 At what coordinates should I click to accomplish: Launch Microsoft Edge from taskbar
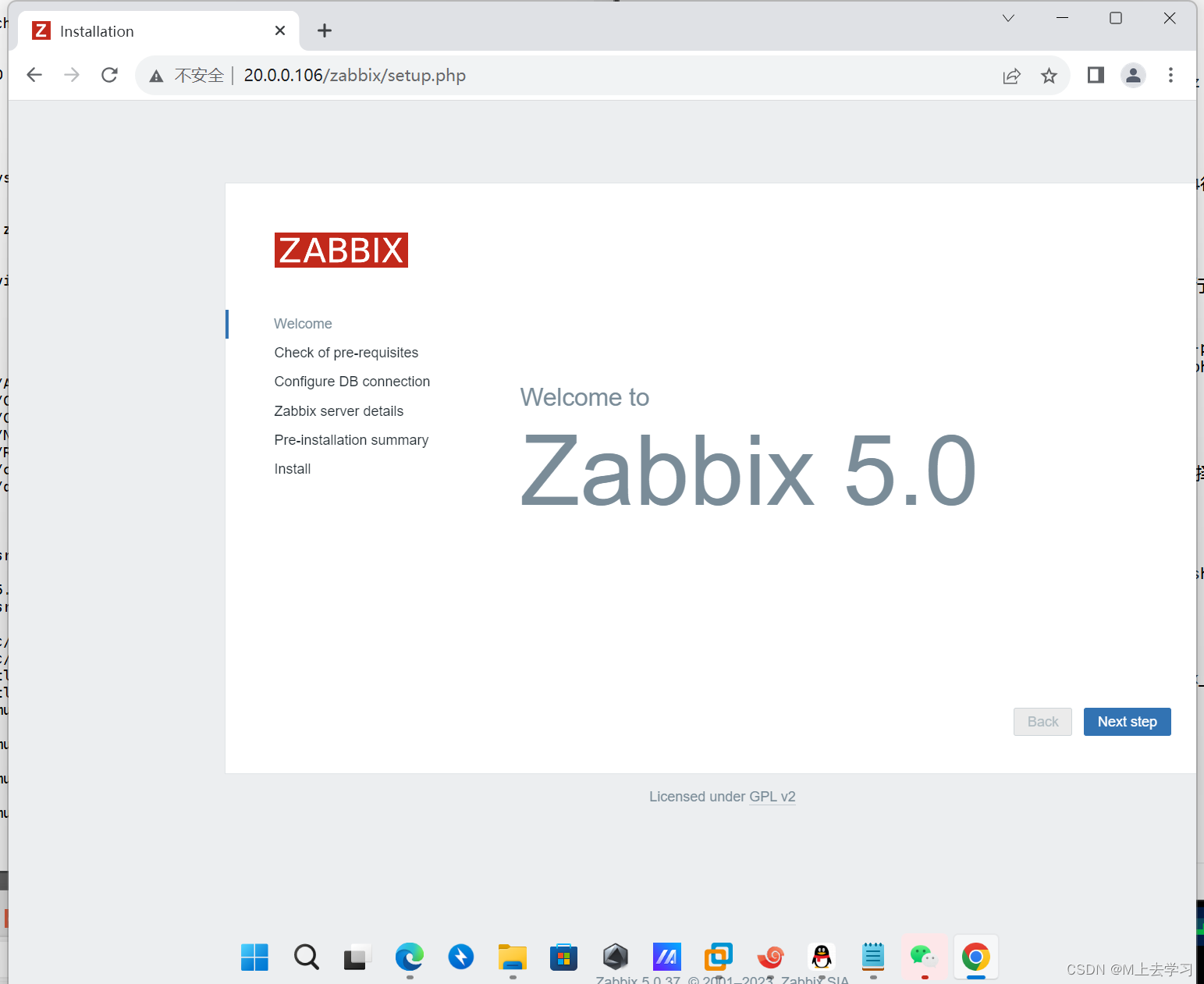pos(409,957)
